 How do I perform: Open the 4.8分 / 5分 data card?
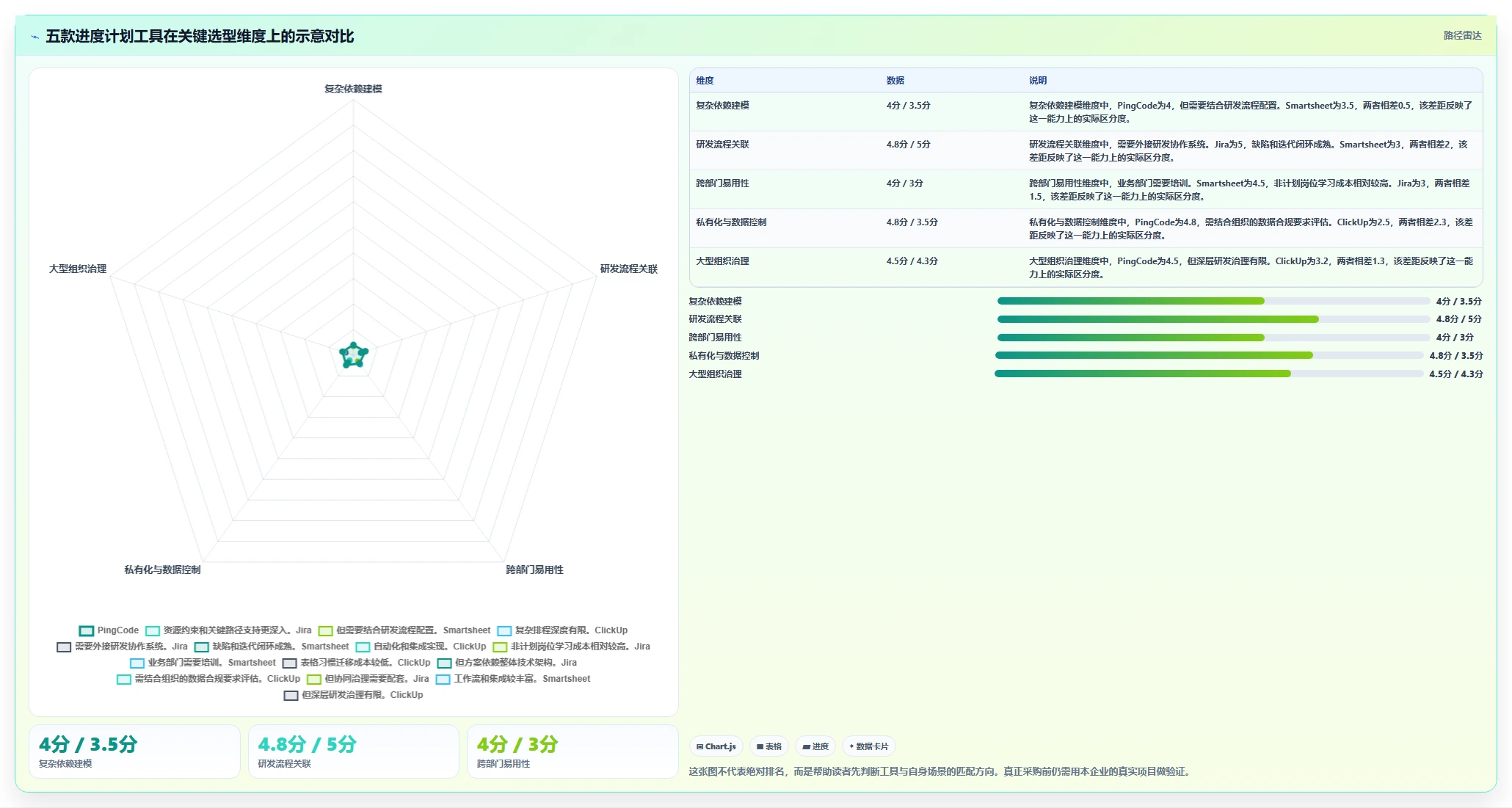tap(353, 751)
